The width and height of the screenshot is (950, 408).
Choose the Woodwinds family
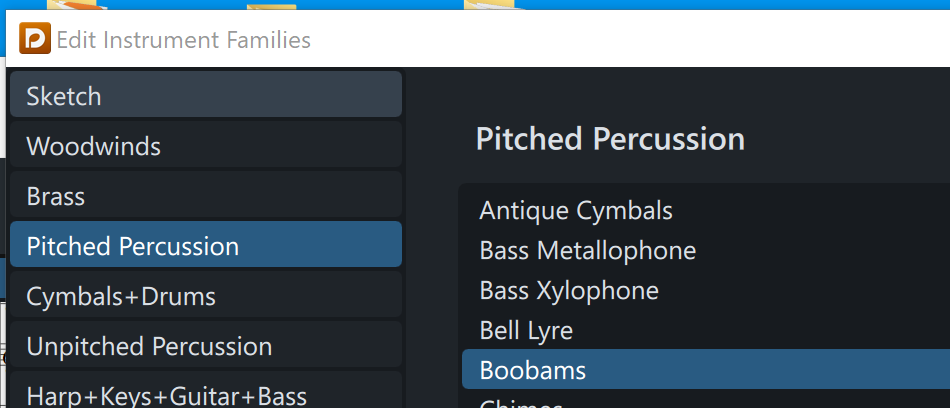click(205, 146)
